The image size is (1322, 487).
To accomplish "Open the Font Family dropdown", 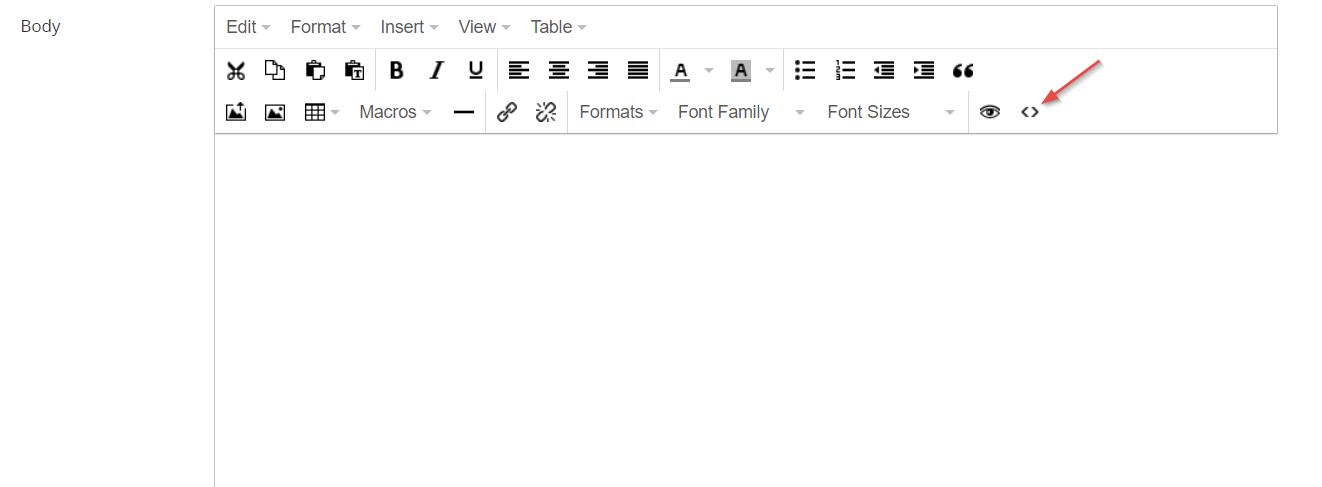I will [x=741, y=112].
